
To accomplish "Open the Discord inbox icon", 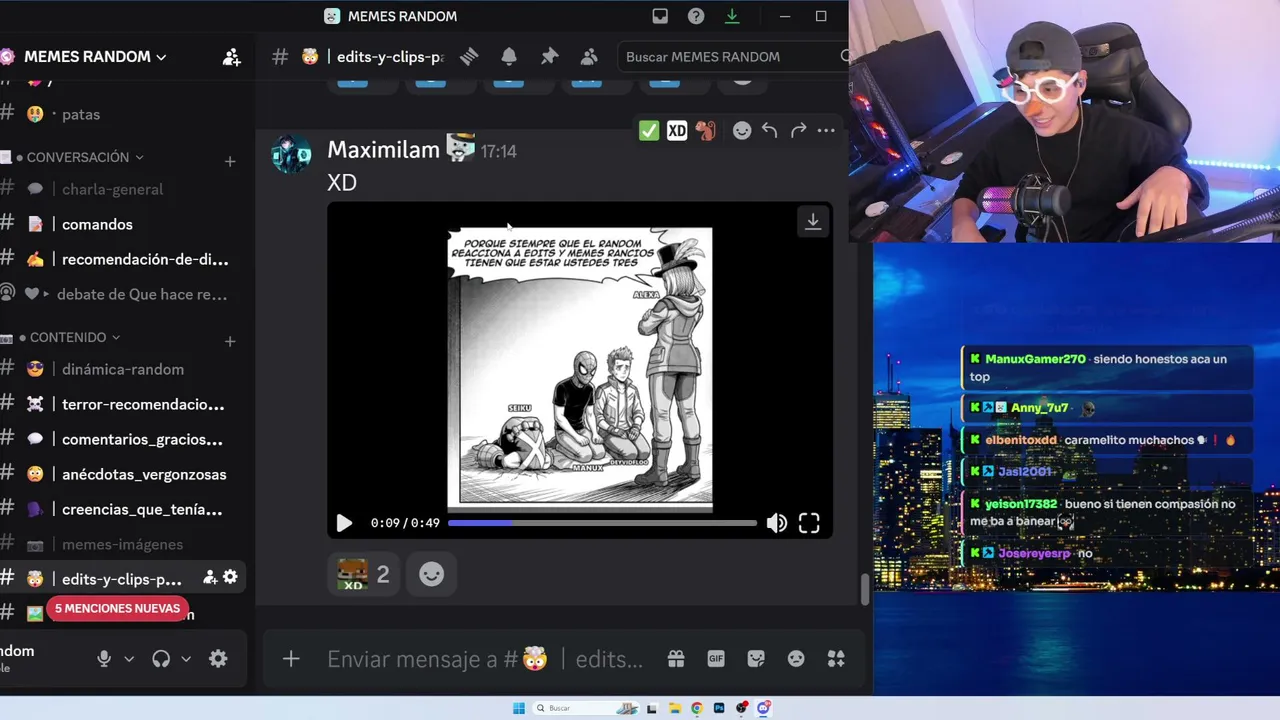I will tap(660, 16).
